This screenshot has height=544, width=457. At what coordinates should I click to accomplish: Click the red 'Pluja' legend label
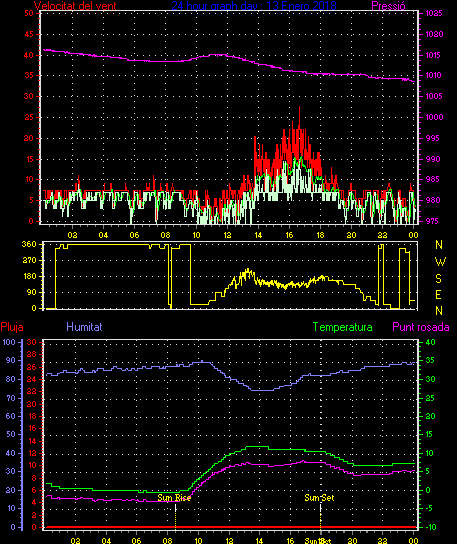click(12, 327)
